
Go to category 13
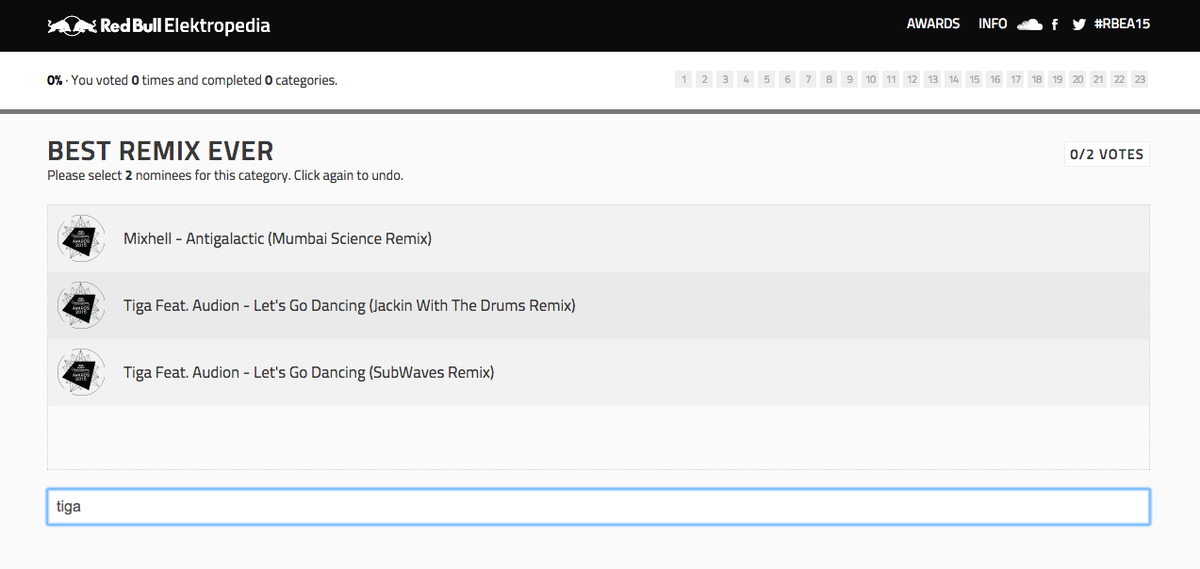(933, 79)
